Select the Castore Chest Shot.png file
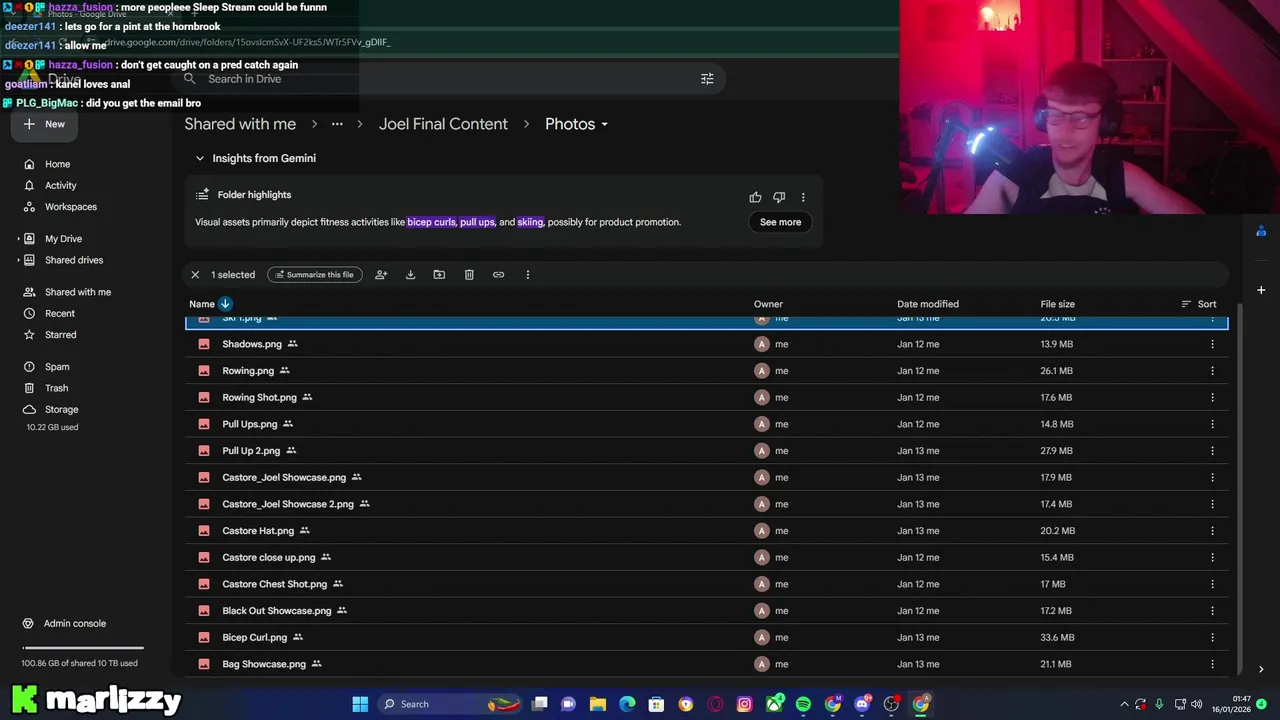This screenshot has height=720, width=1280. (706, 584)
